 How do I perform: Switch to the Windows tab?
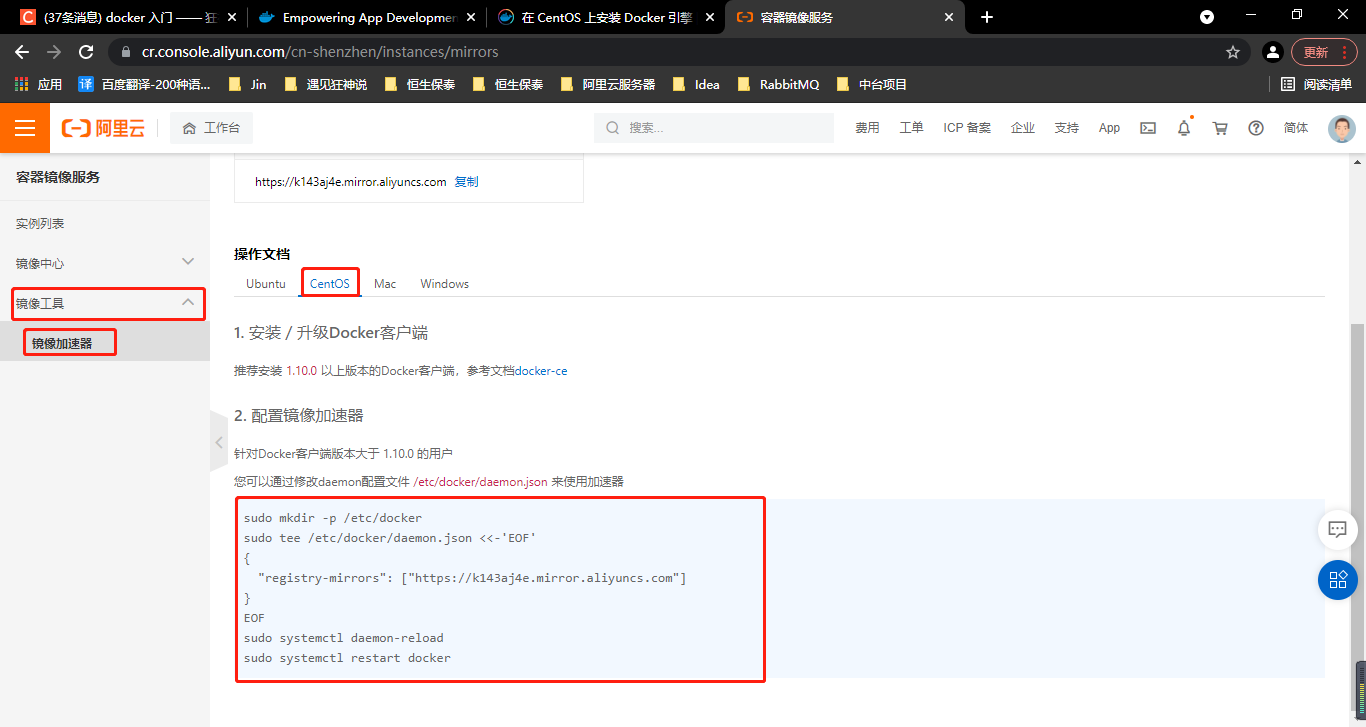coord(445,284)
